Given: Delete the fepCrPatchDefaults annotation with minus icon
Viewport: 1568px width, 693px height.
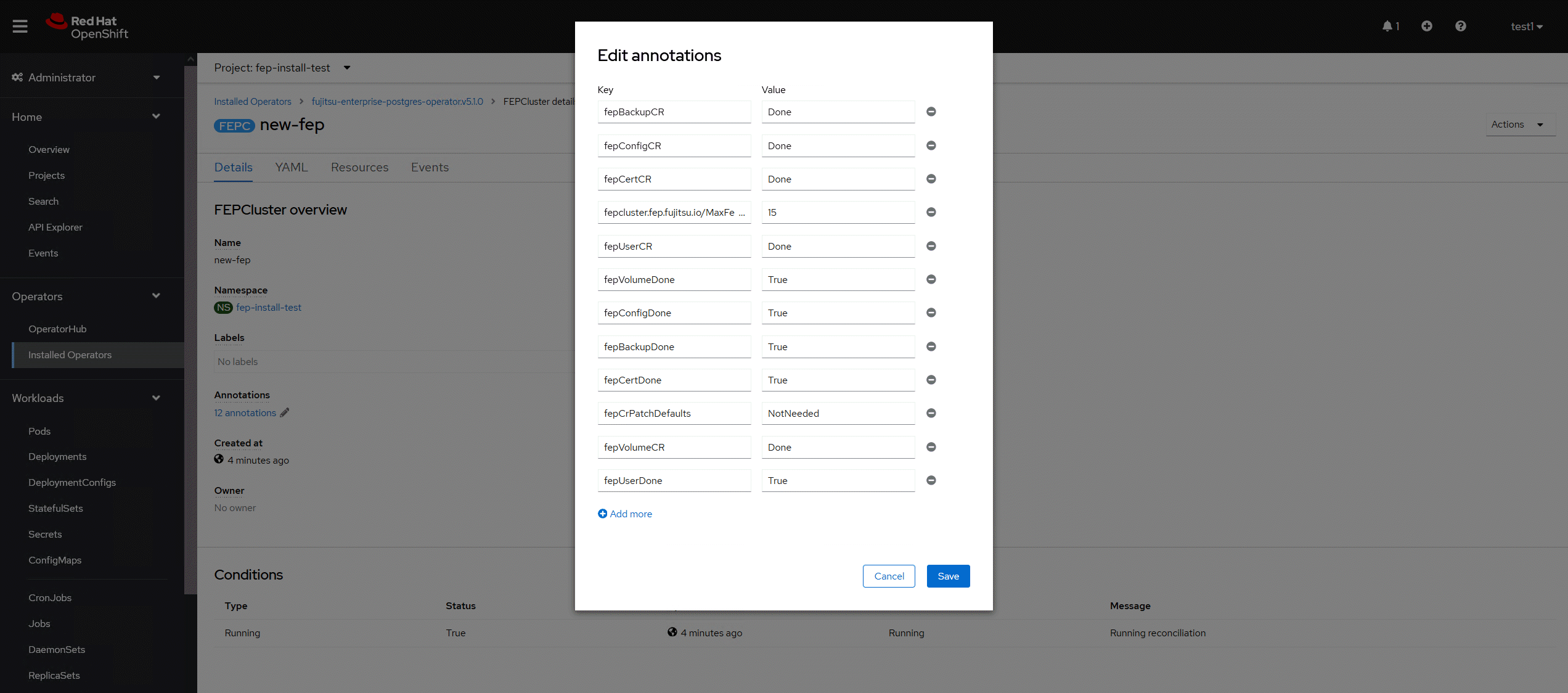Looking at the screenshot, I should click(931, 413).
